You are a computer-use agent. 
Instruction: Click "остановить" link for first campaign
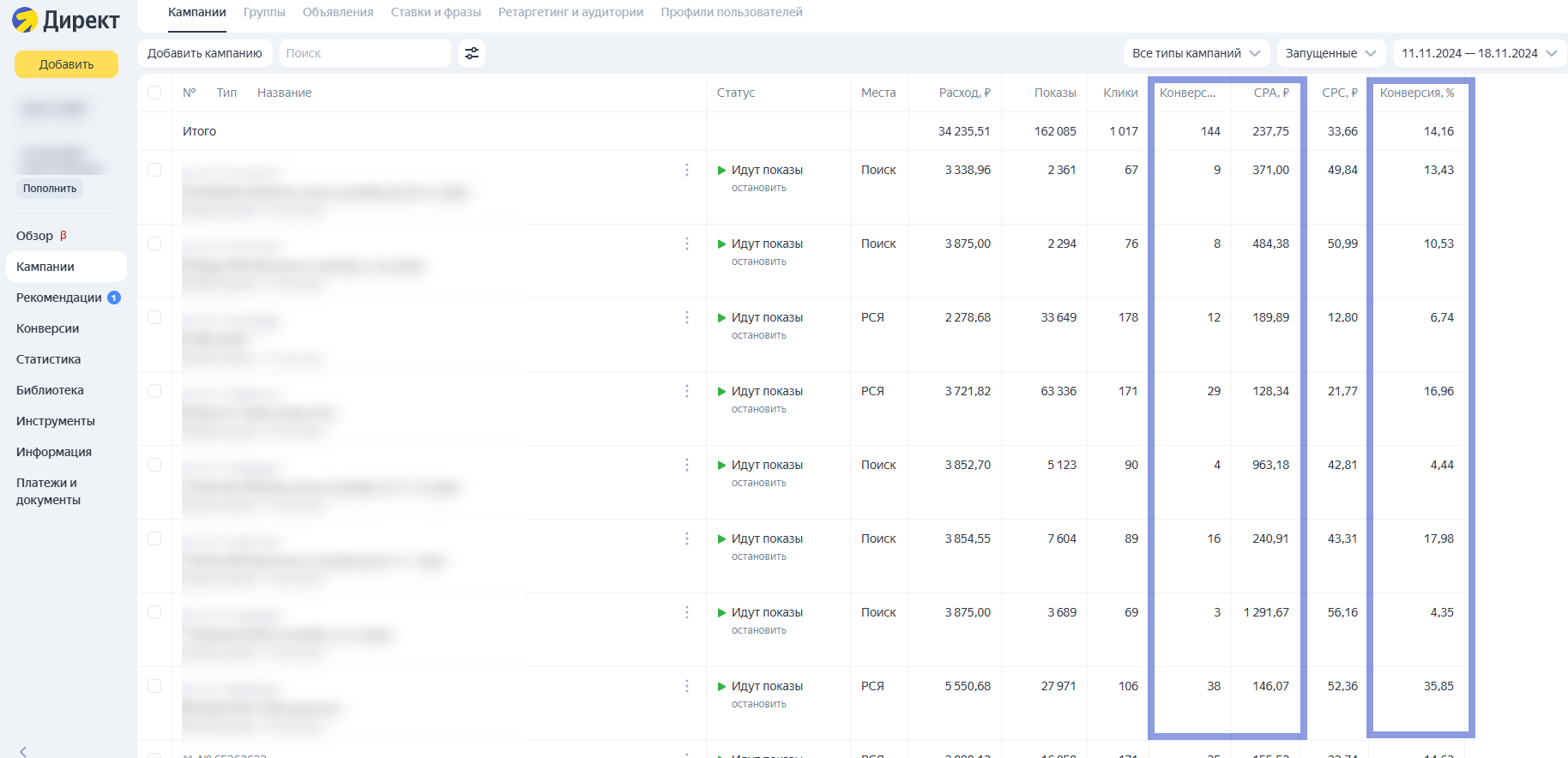(759, 188)
